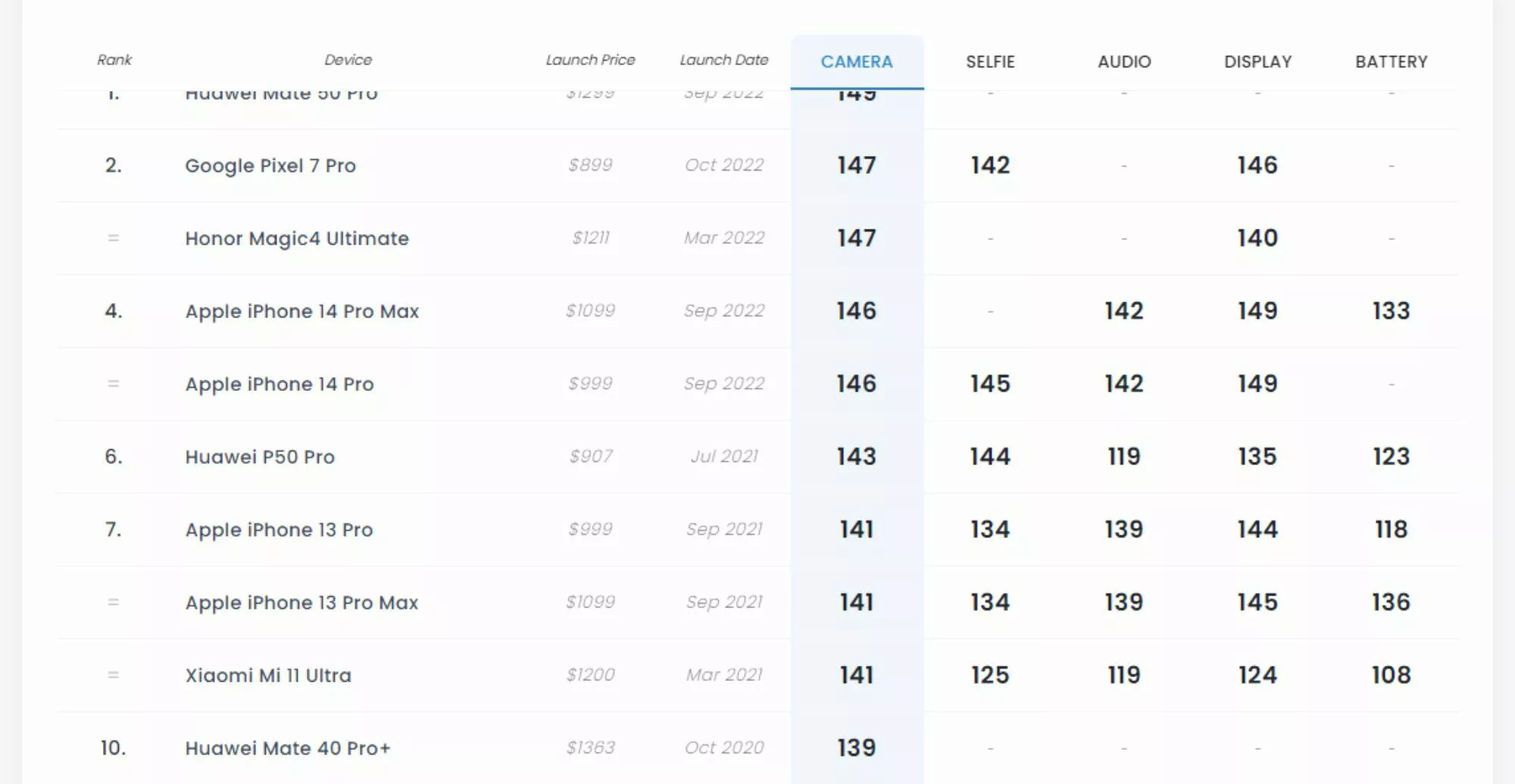Select the CAMERA ranking tab

point(857,62)
